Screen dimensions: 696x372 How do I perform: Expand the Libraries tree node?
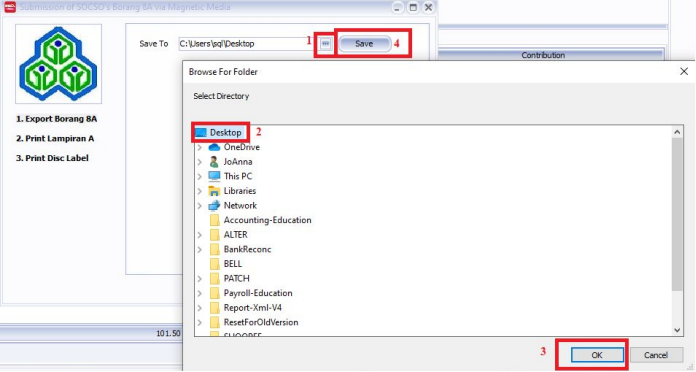(x=200, y=191)
